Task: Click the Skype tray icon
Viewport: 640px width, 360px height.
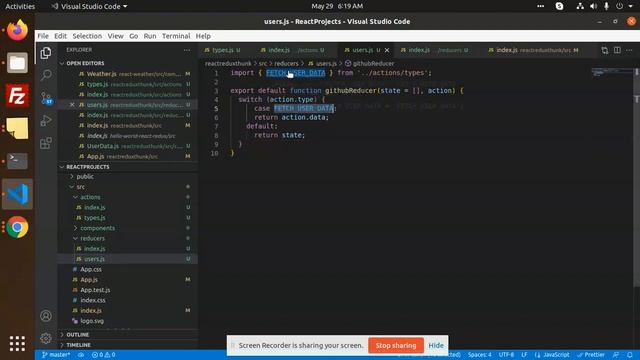Action: click(559, 6)
